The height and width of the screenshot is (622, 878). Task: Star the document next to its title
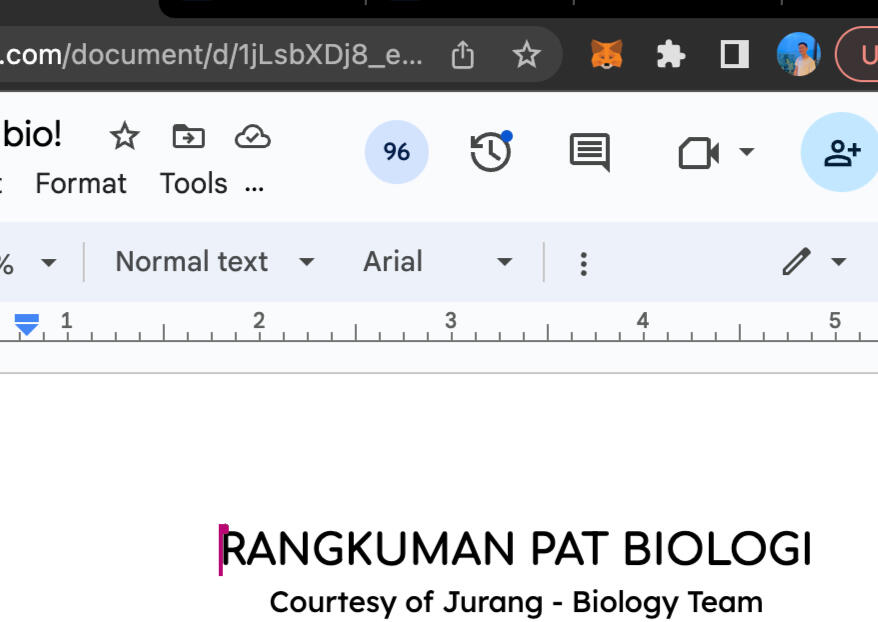[x=124, y=137]
